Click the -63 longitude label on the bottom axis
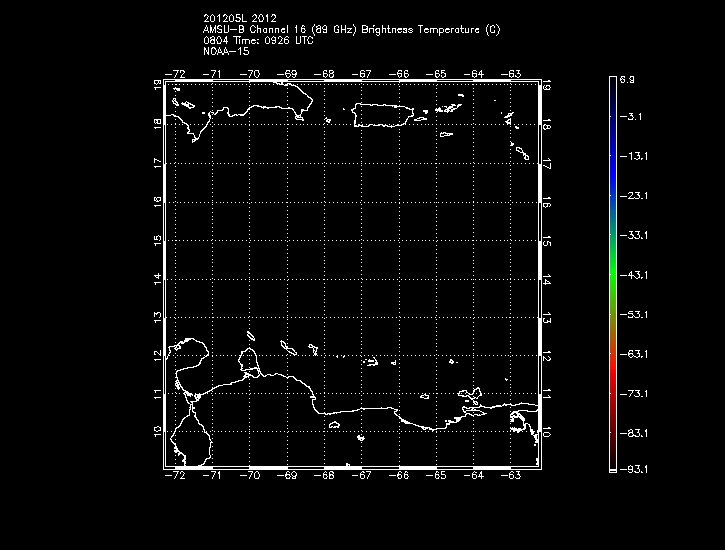This screenshot has height=550, width=725. coord(510,477)
